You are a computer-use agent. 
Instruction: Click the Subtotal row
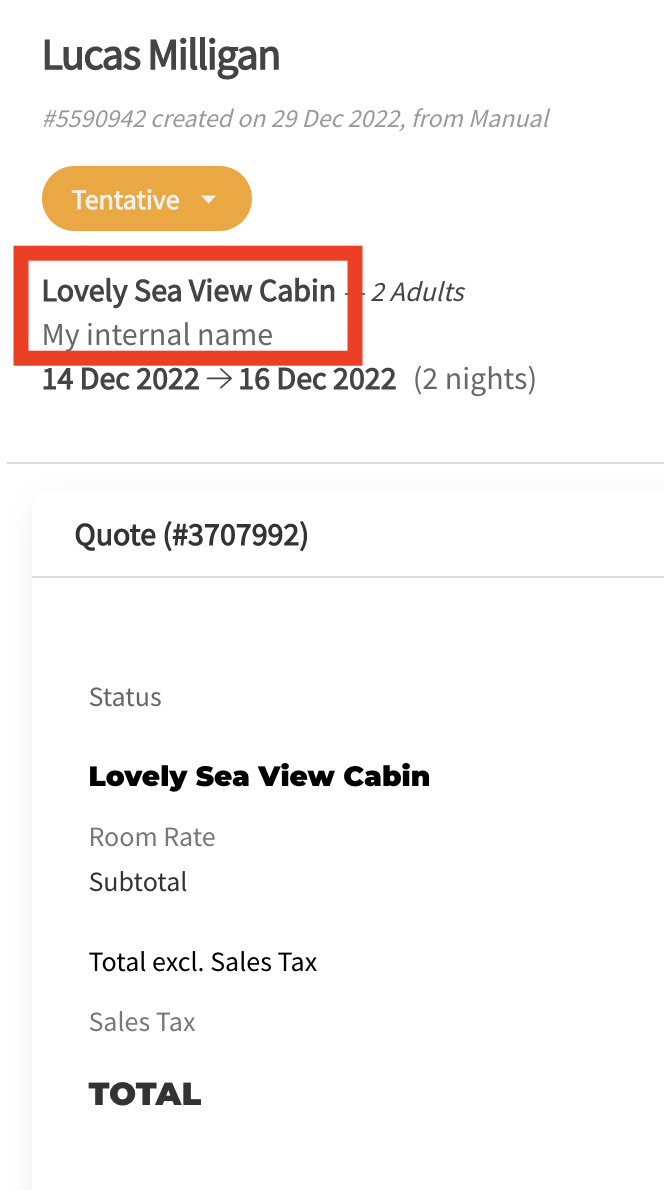pos(138,882)
